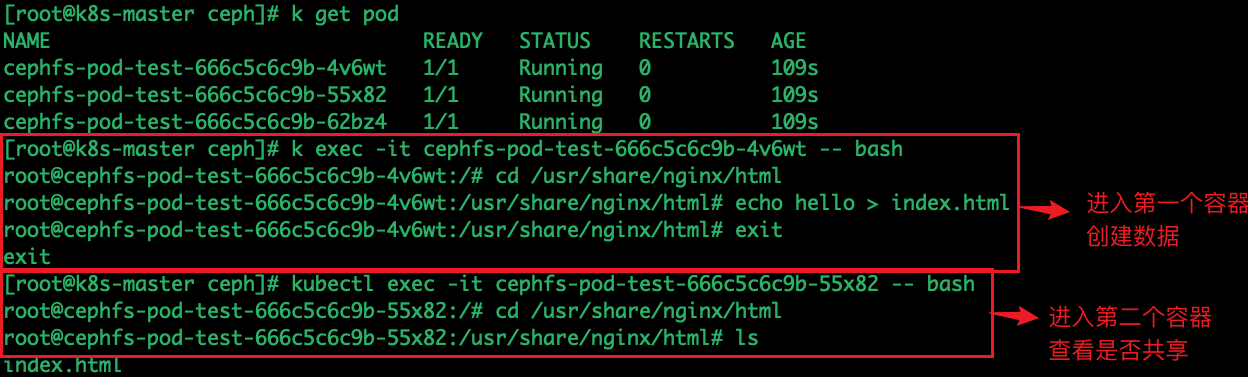Click the 'kubectl exec -it' command for pod 55x82
The height and width of the screenshot is (377, 1248).
[x=633, y=284]
